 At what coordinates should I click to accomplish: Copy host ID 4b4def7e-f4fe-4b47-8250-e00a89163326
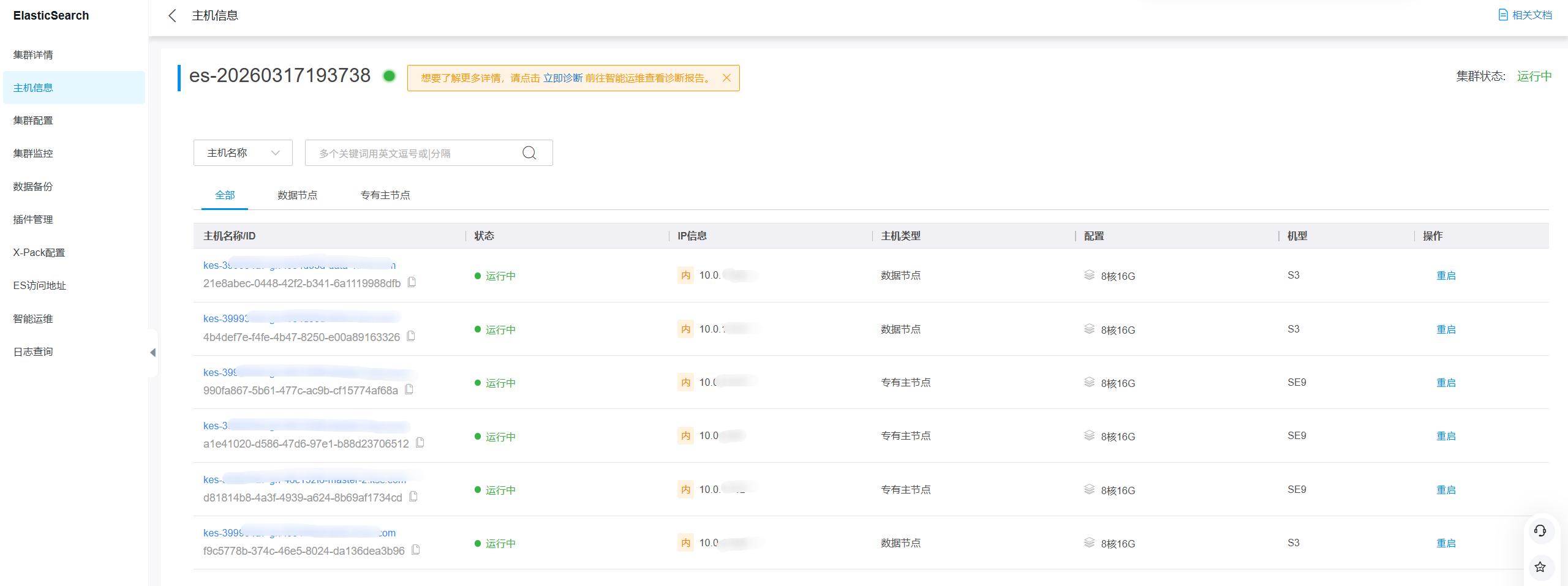[x=411, y=336]
